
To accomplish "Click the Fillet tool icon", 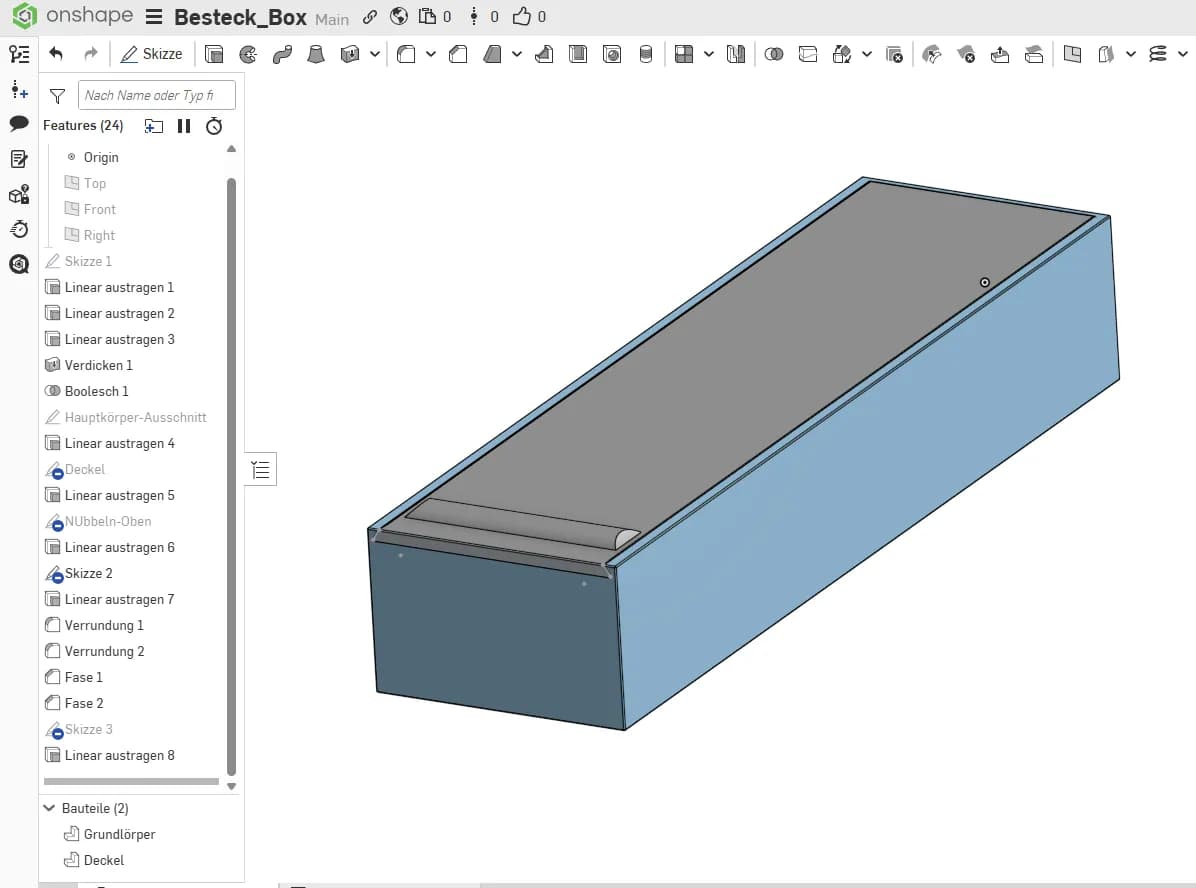I will click(x=407, y=54).
